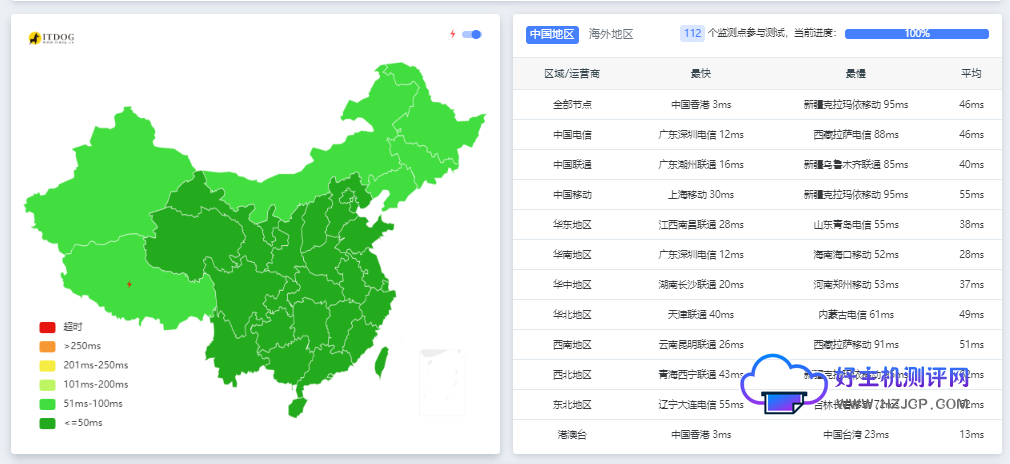Click the orange >250ms legend swatch
The width and height of the screenshot is (1010, 464).
click(x=47, y=346)
